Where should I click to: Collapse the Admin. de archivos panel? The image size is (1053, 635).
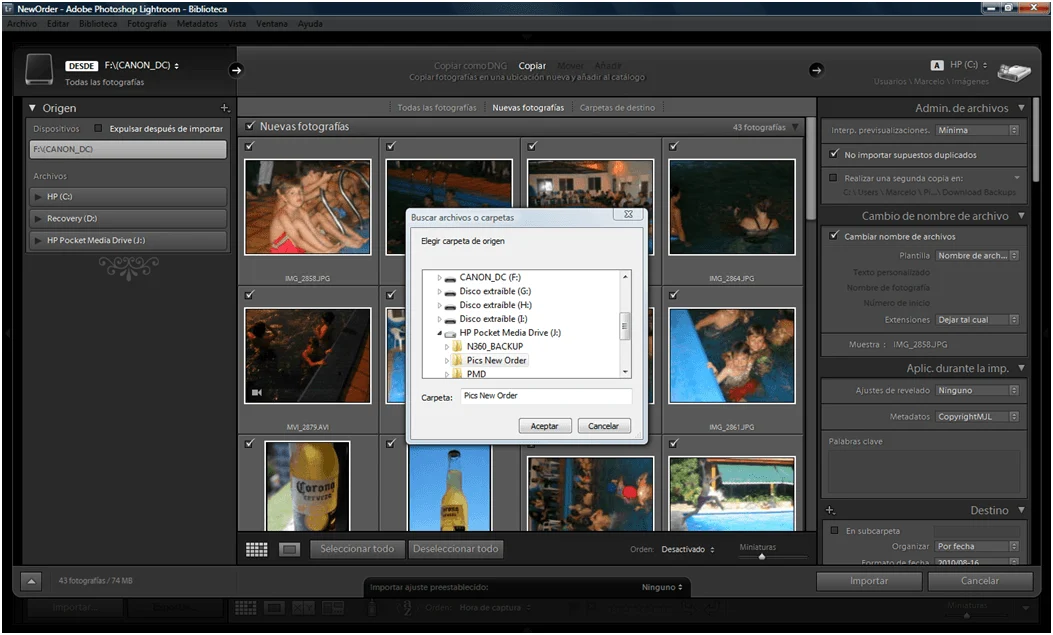coord(1021,107)
